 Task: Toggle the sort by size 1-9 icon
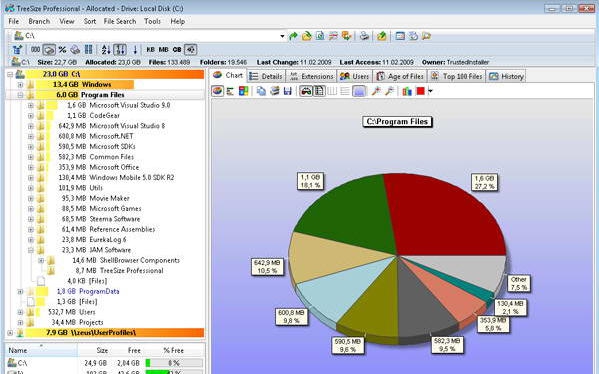tap(120, 50)
